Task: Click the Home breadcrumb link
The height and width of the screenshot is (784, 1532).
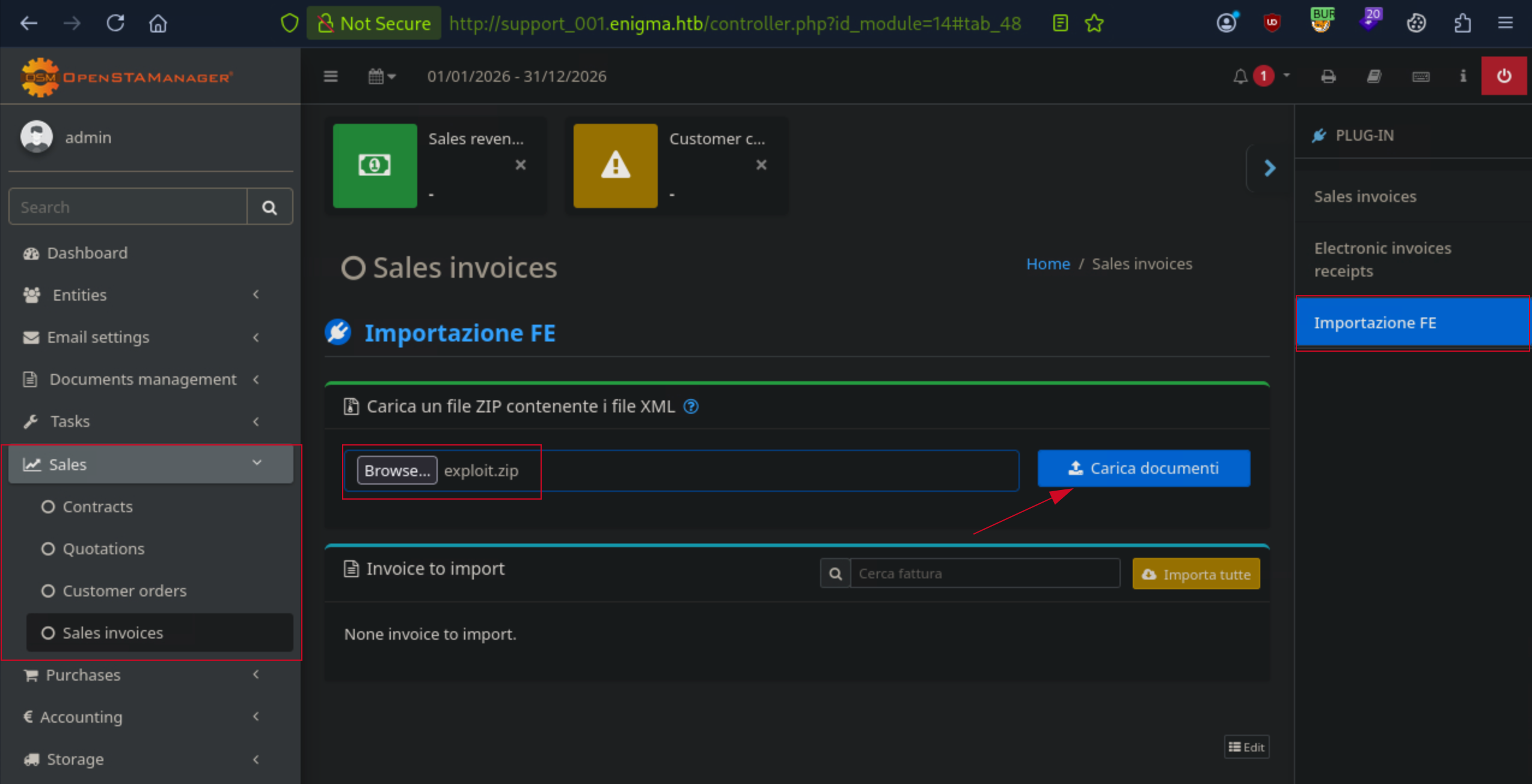Action: click(x=1047, y=263)
